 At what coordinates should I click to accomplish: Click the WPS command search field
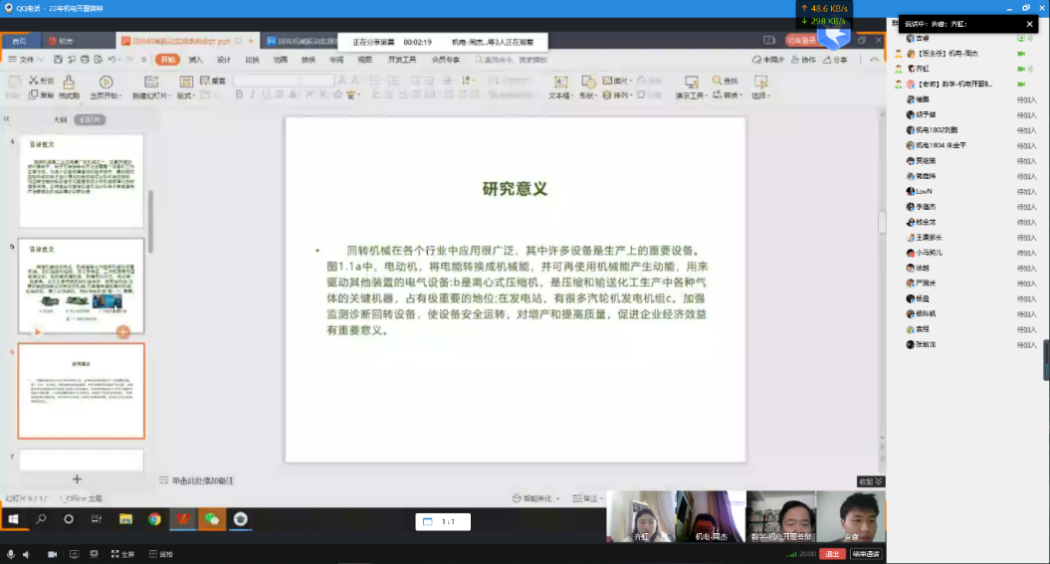(512, 60)
